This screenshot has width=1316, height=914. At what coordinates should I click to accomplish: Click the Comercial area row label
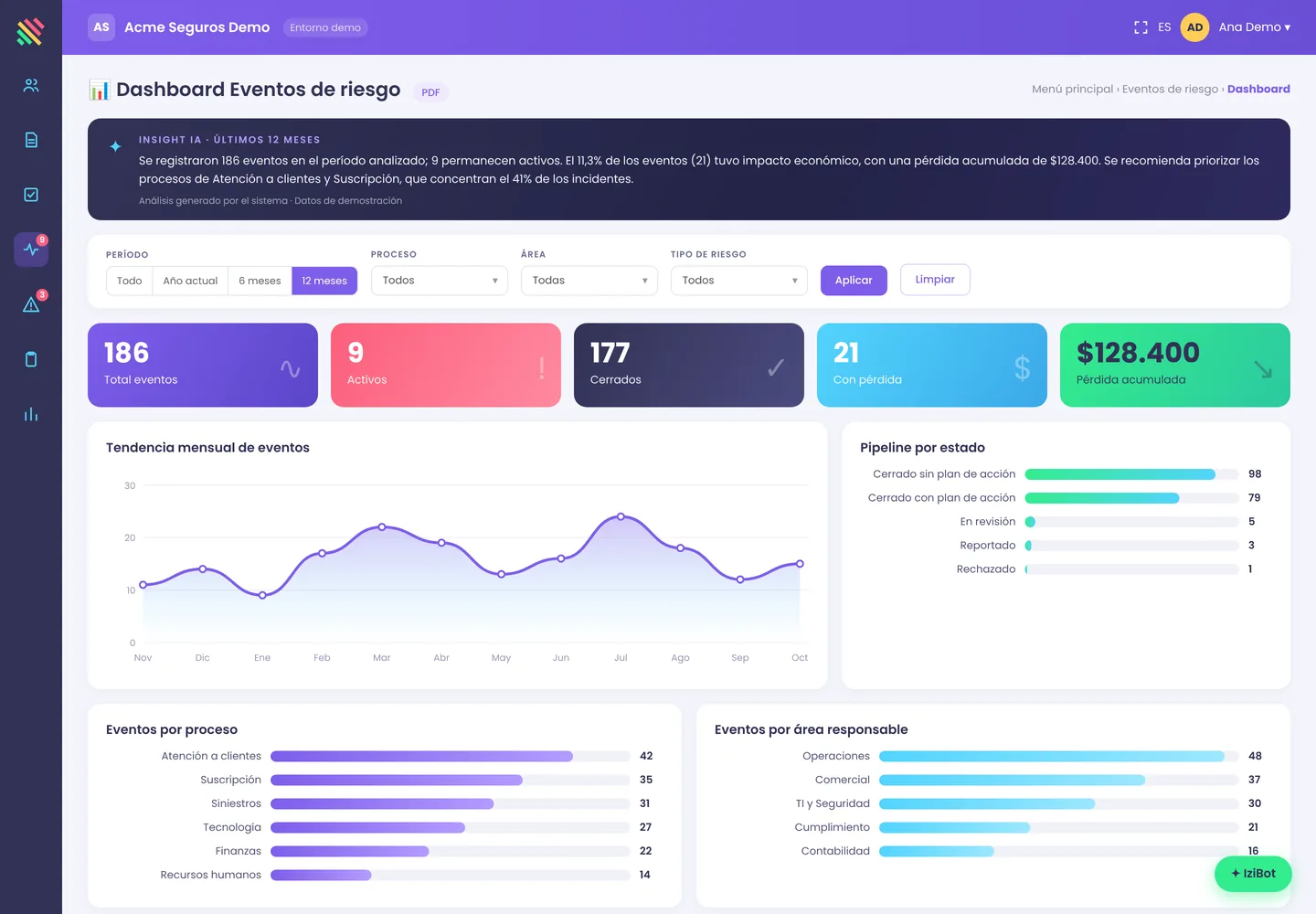coord(843,780)
